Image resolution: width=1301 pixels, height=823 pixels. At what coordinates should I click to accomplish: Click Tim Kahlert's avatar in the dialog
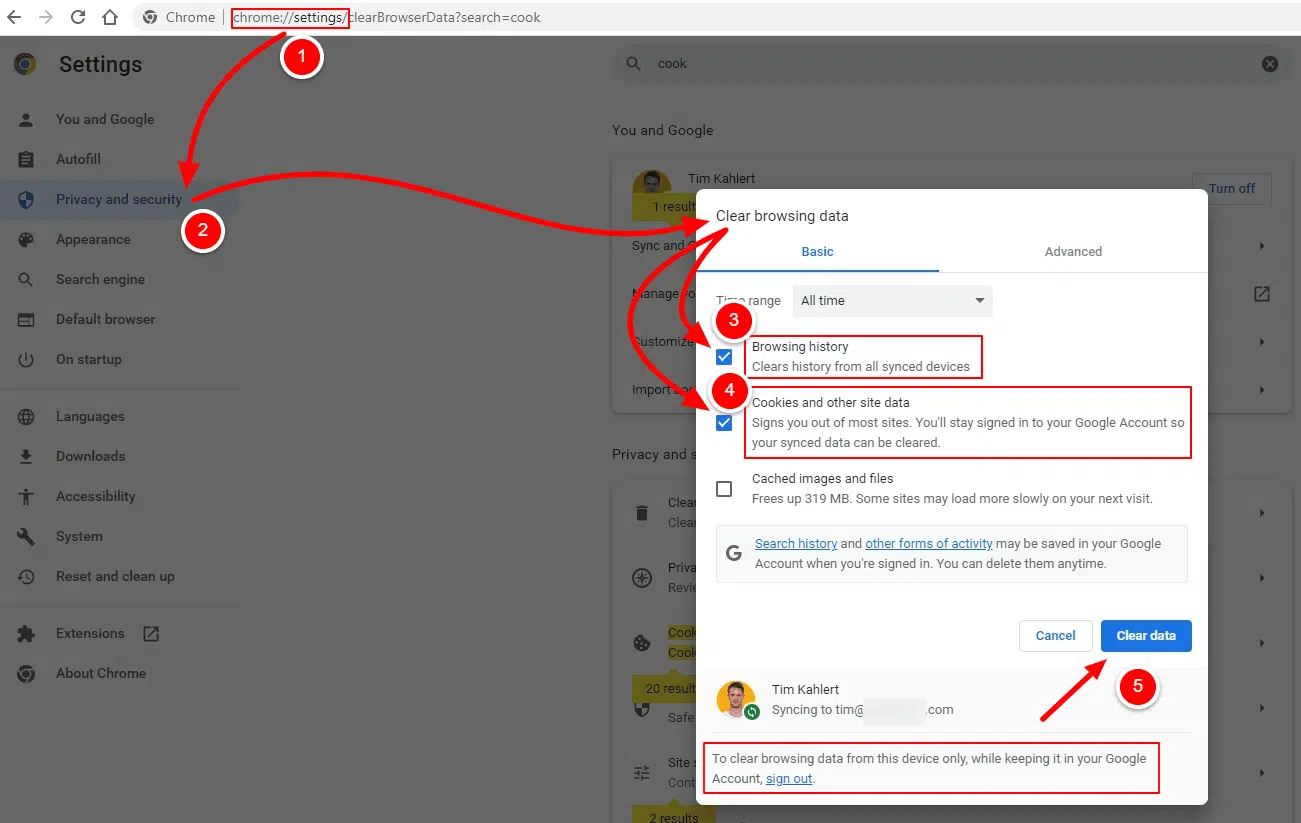(x=737, y=700)
